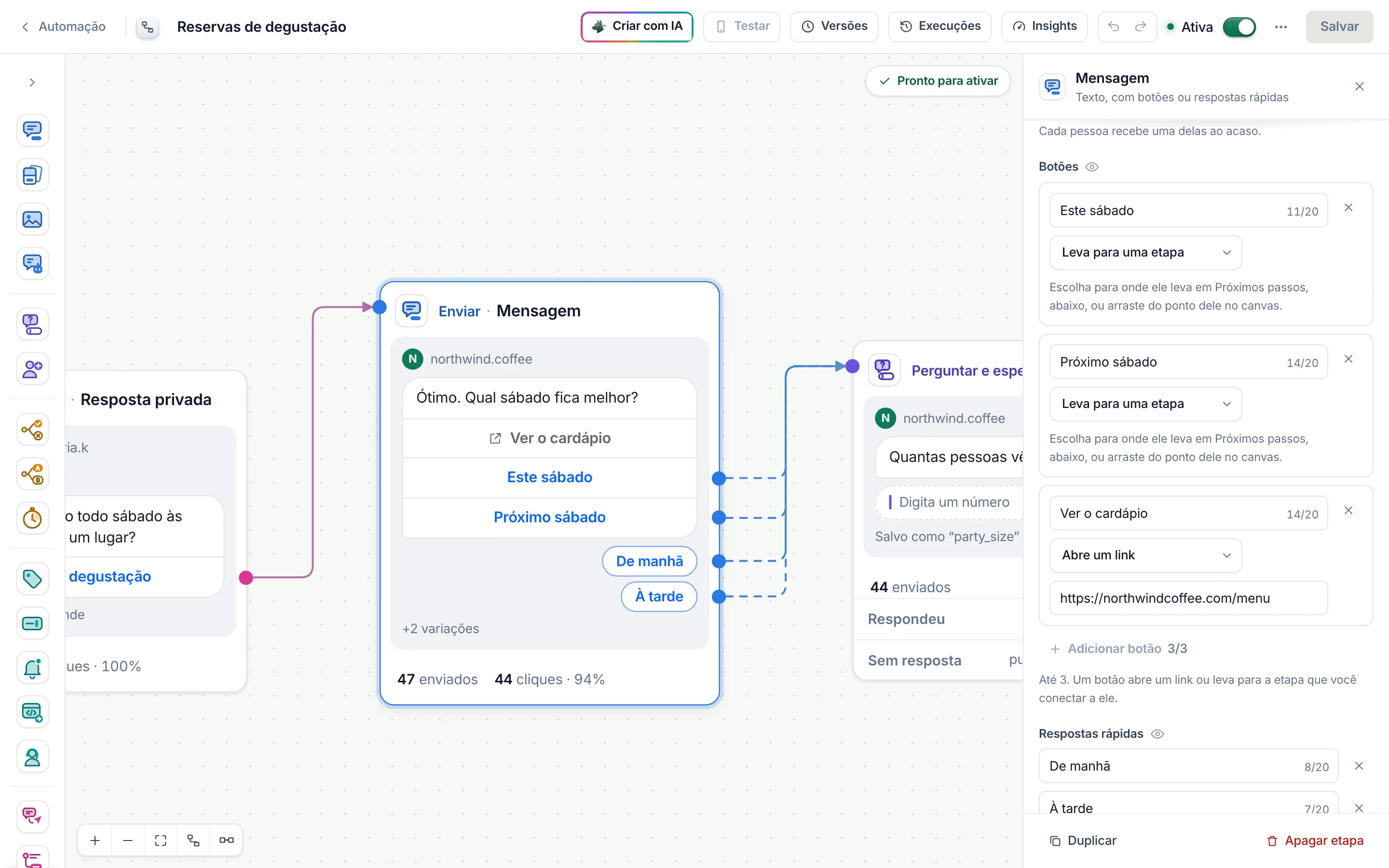Select the timer delay step sidebar icon
The image size is (1389, 868).
coord(32,518)
